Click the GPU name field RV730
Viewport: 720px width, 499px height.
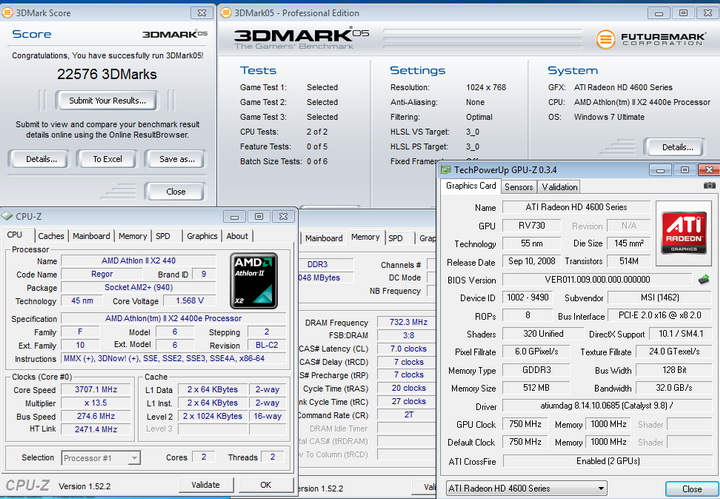tap(532, 225)
